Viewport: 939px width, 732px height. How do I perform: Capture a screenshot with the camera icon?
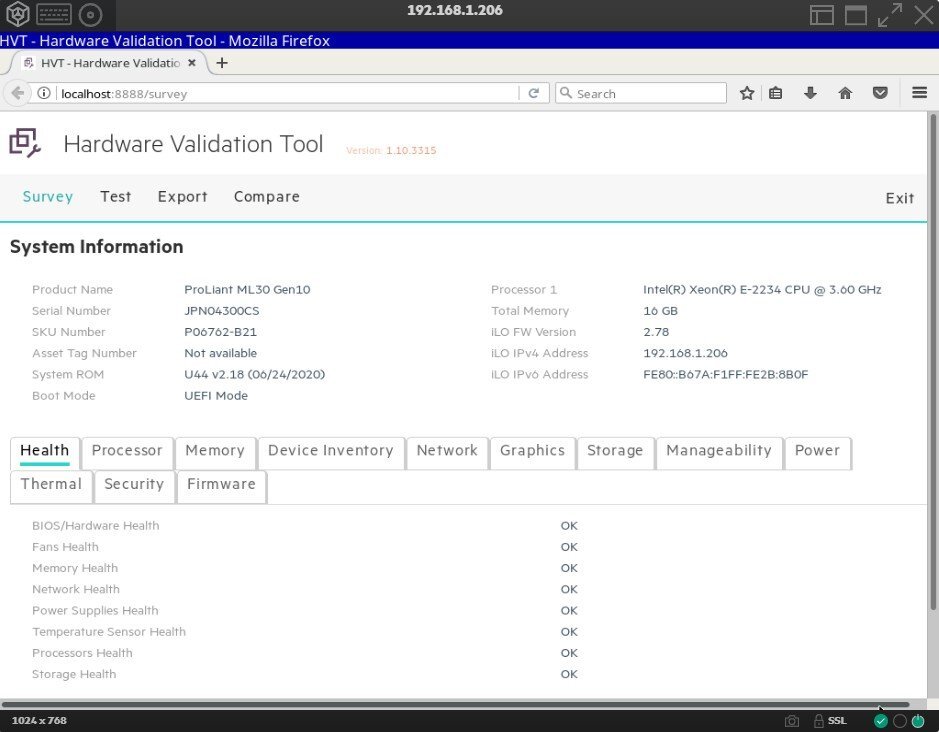point(792,720)
